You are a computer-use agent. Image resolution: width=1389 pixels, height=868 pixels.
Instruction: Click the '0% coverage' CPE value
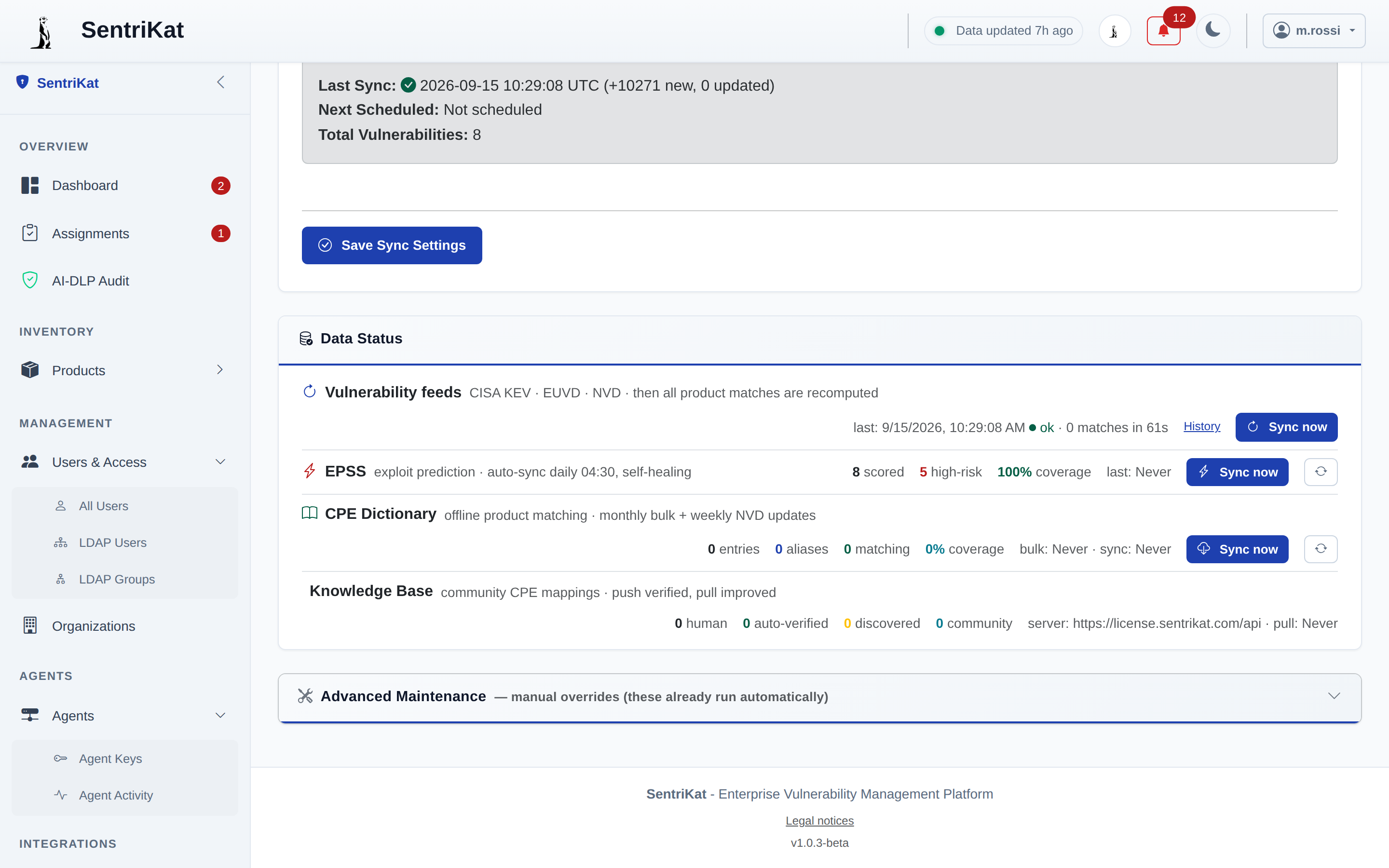point(964,549)
